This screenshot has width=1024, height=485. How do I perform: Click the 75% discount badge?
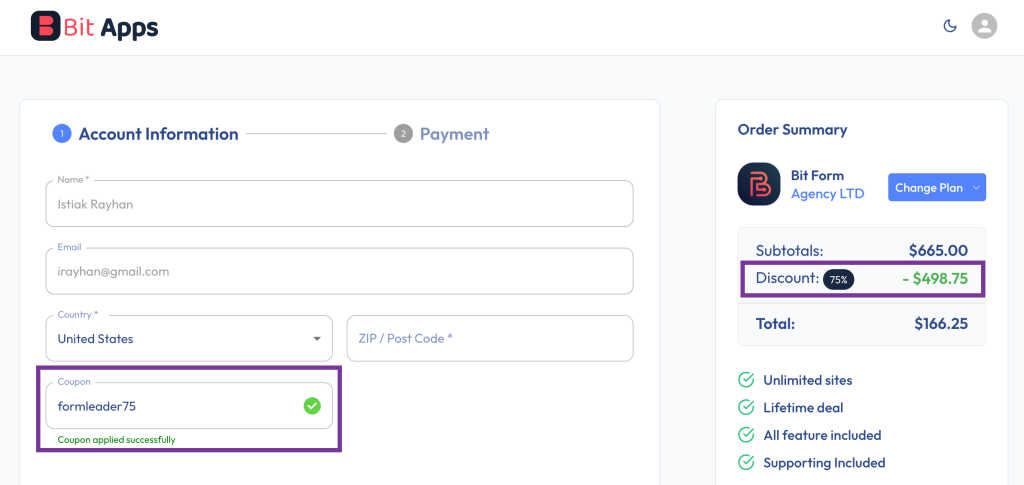pos(838,280)
